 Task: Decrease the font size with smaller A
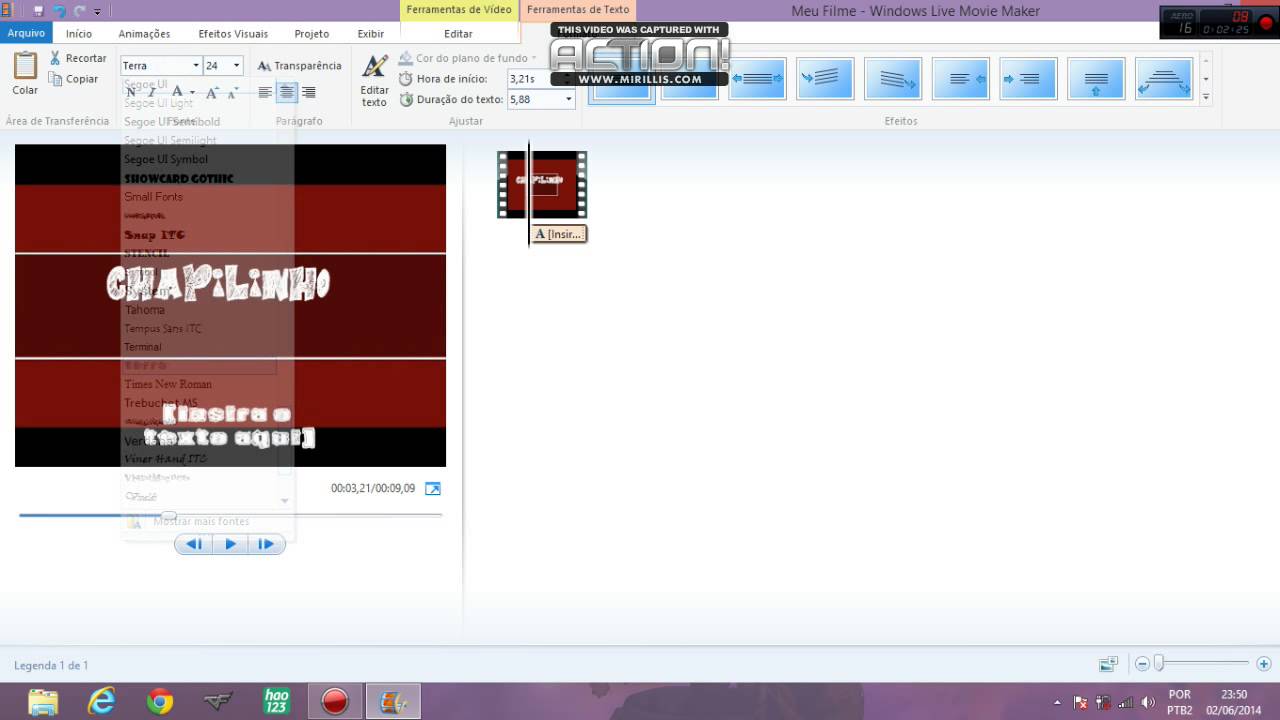[x=232, y=92]
